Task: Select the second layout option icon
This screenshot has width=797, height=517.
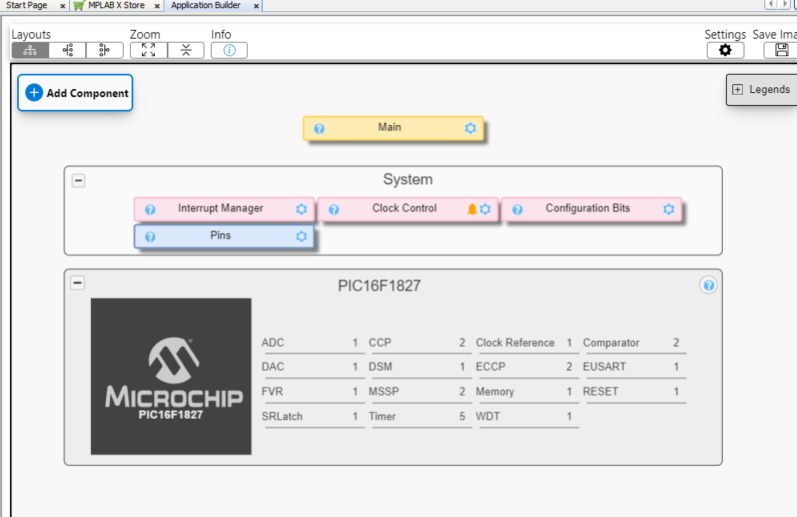Action: (68, 50)
